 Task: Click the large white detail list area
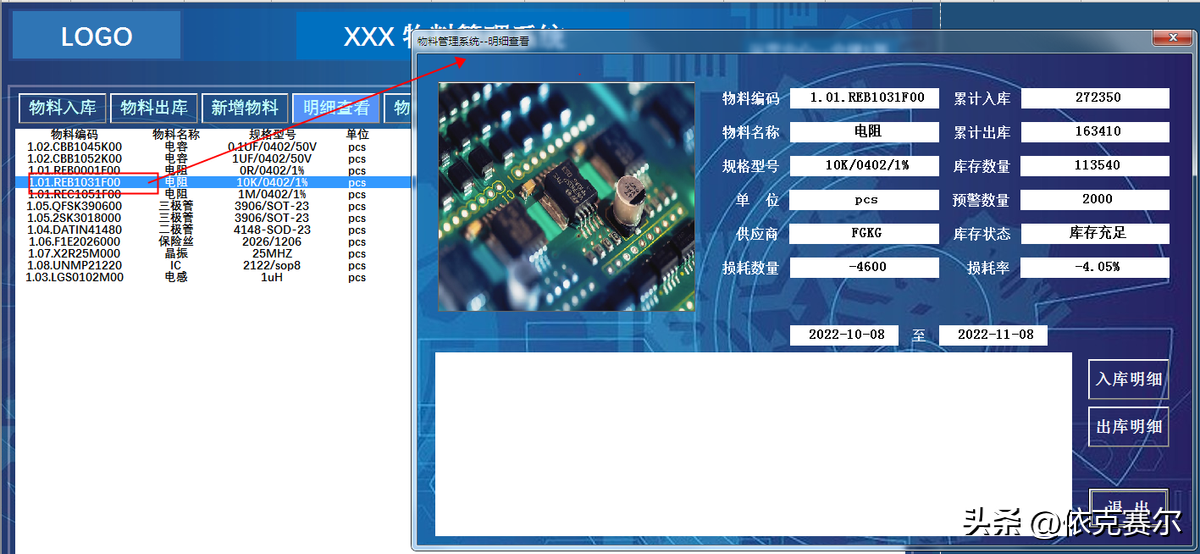pyautogui.click(x=753, y=443)
